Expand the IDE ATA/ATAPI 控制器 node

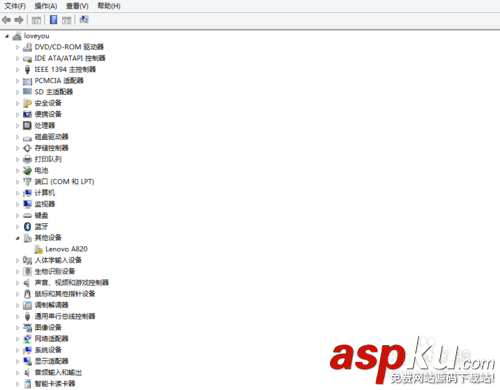pyautogui.click(x=17, y=59)
